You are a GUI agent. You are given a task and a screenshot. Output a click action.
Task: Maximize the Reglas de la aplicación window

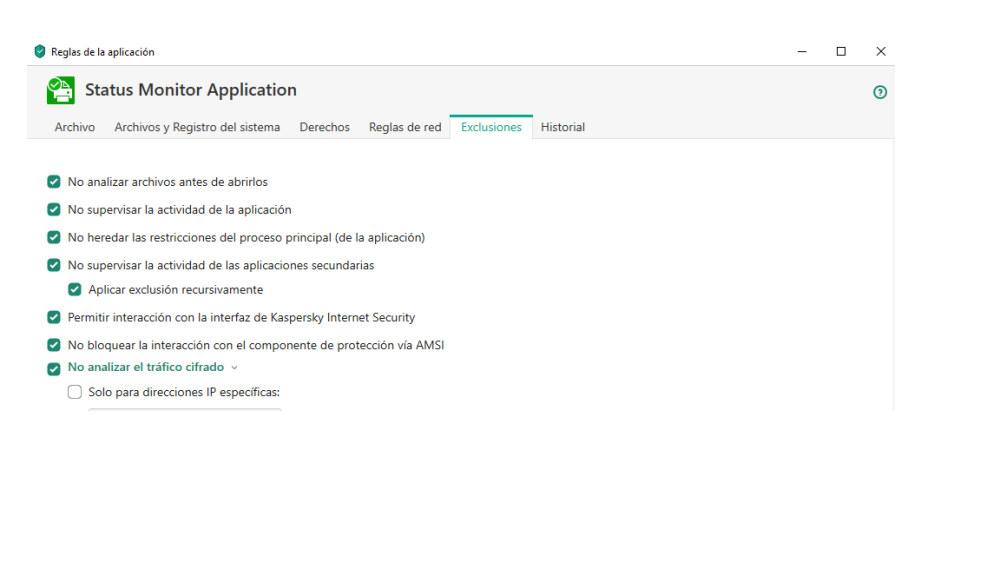click(x=841, y=52)
